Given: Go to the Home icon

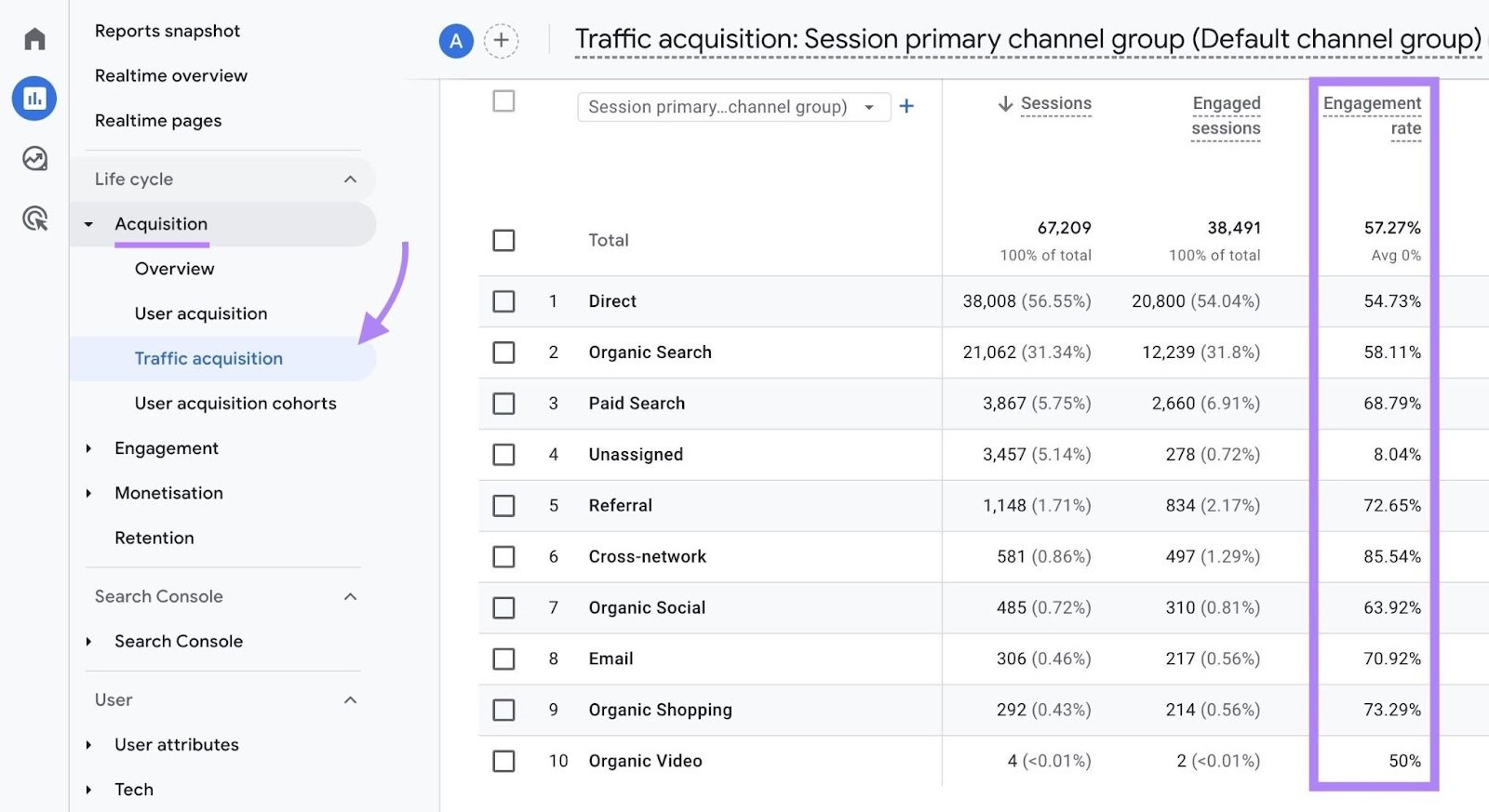Looking at the screenshot, I should point(34,39).
